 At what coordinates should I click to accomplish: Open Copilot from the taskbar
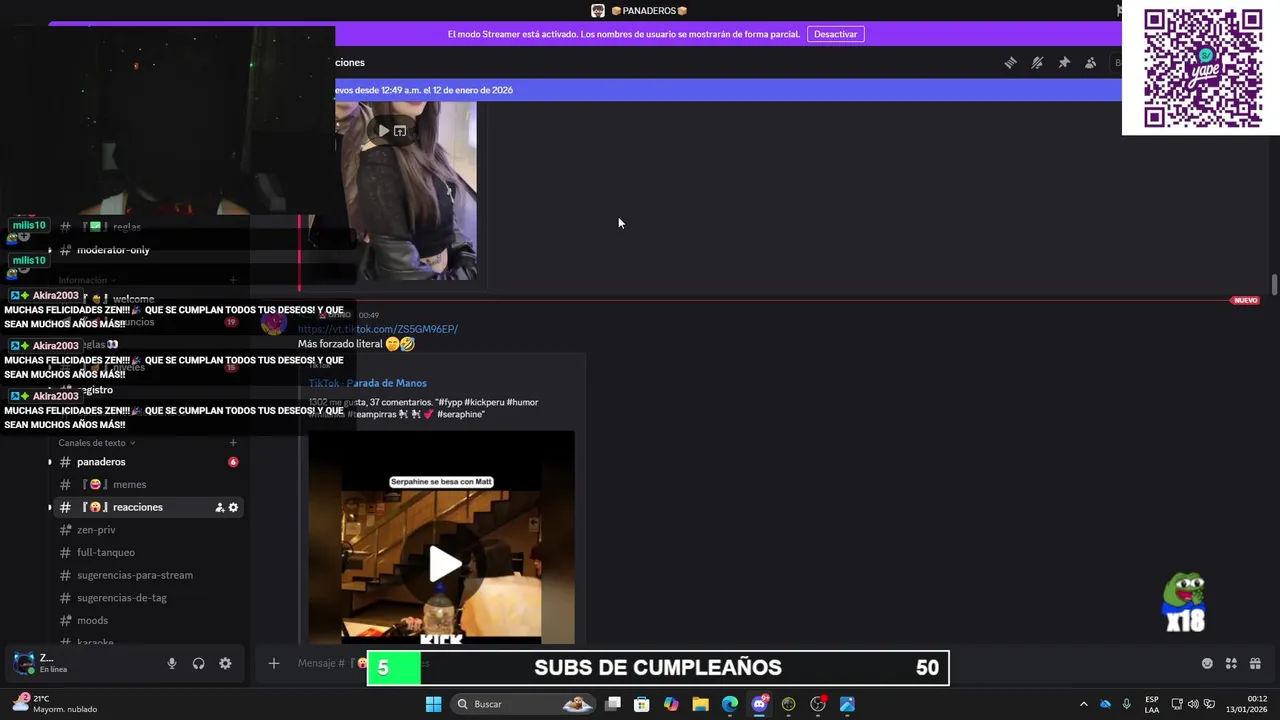pyautogui.click(x=671, y=704)
